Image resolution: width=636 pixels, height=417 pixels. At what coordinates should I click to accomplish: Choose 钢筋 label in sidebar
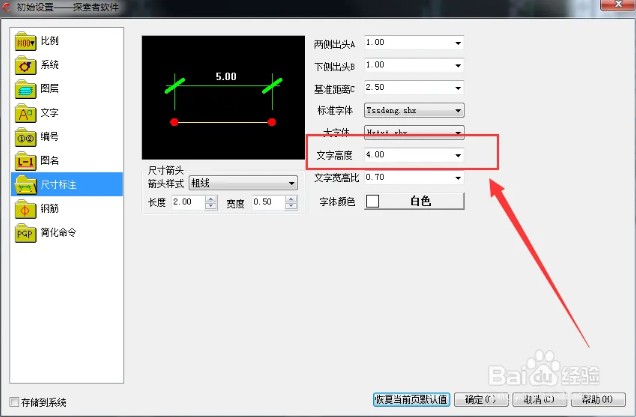49,208
